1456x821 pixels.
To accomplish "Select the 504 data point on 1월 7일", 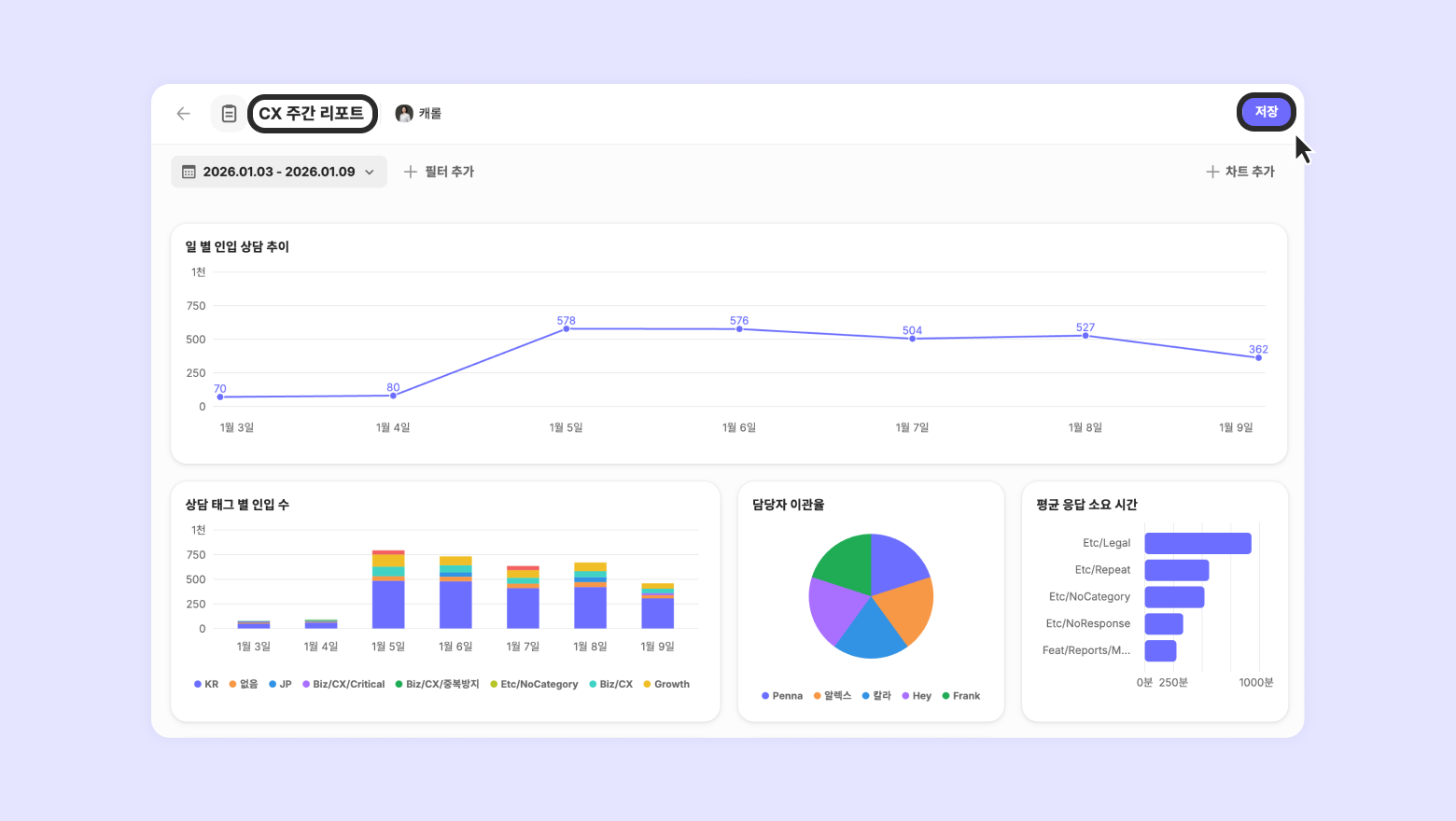I will [913, 339].
